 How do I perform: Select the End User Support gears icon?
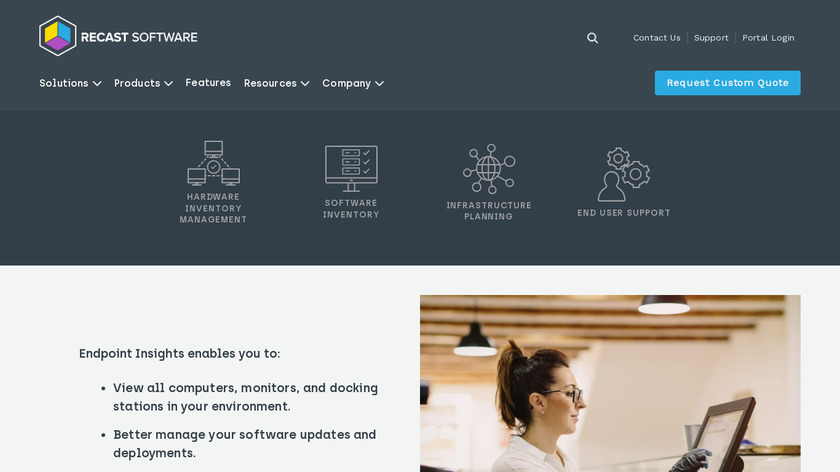tap(624, 174)
